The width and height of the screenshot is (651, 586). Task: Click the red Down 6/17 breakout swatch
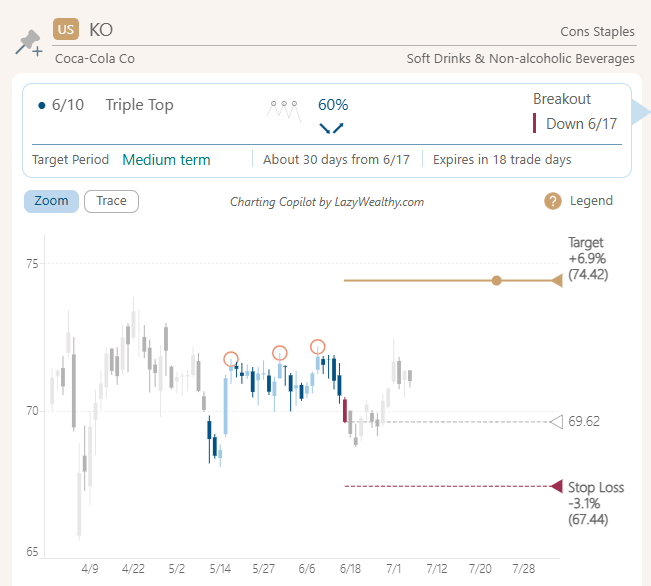point(535,124)
